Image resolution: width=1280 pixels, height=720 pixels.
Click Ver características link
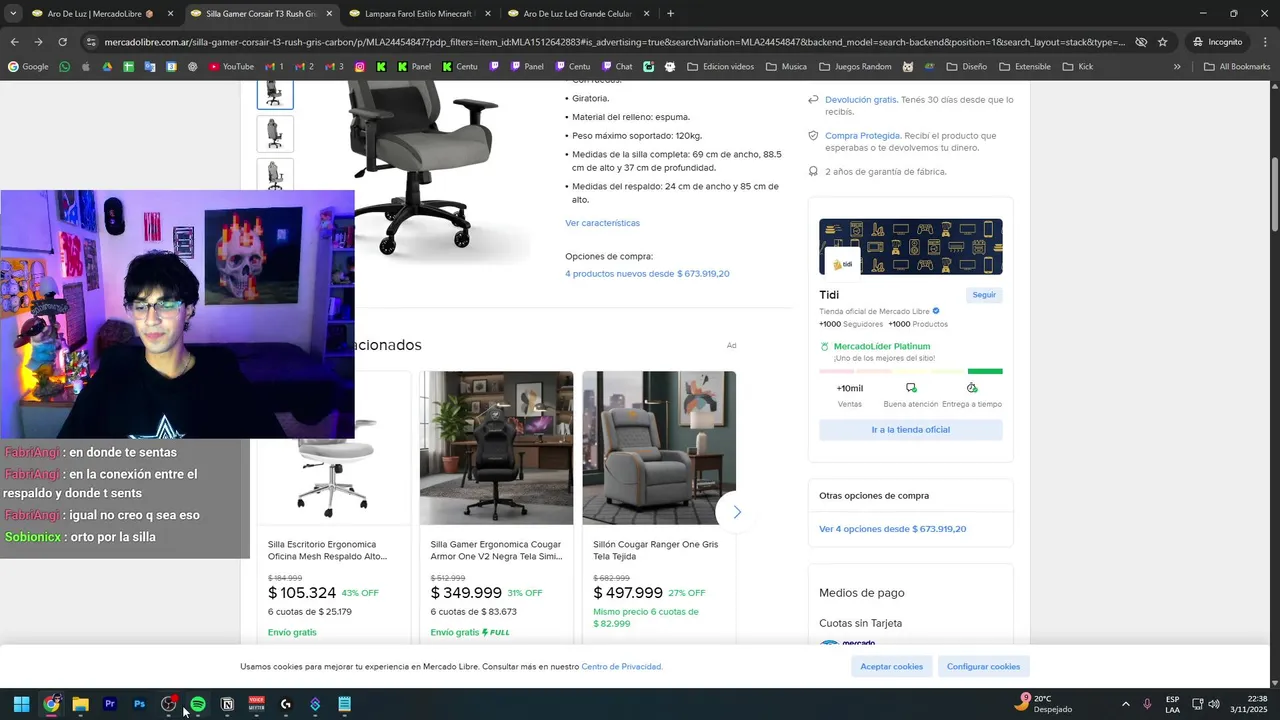pos(602,223)
